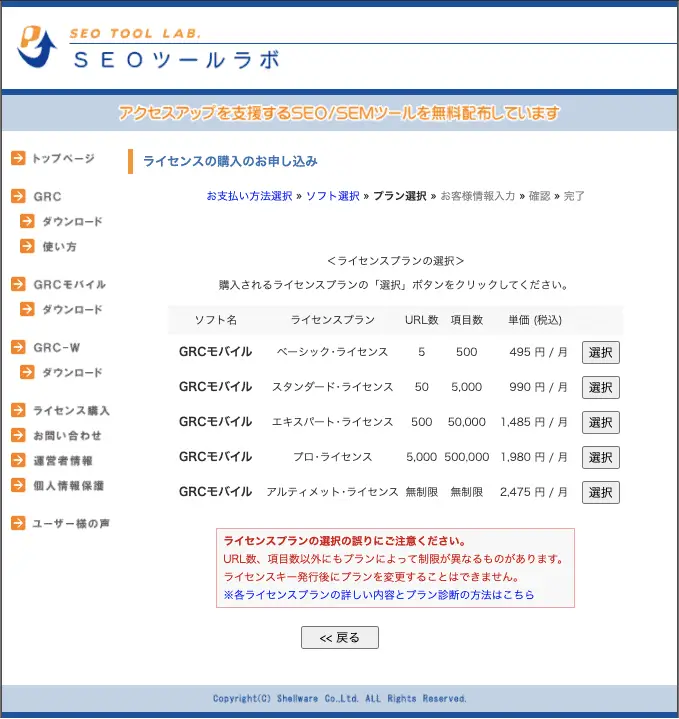Click the 1,485 円 / 月 price cell
The image size is (679, 719).
(534, 422)
